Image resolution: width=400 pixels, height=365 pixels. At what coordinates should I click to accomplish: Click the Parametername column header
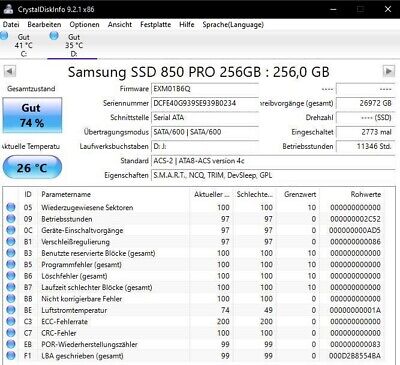(114, 194)
